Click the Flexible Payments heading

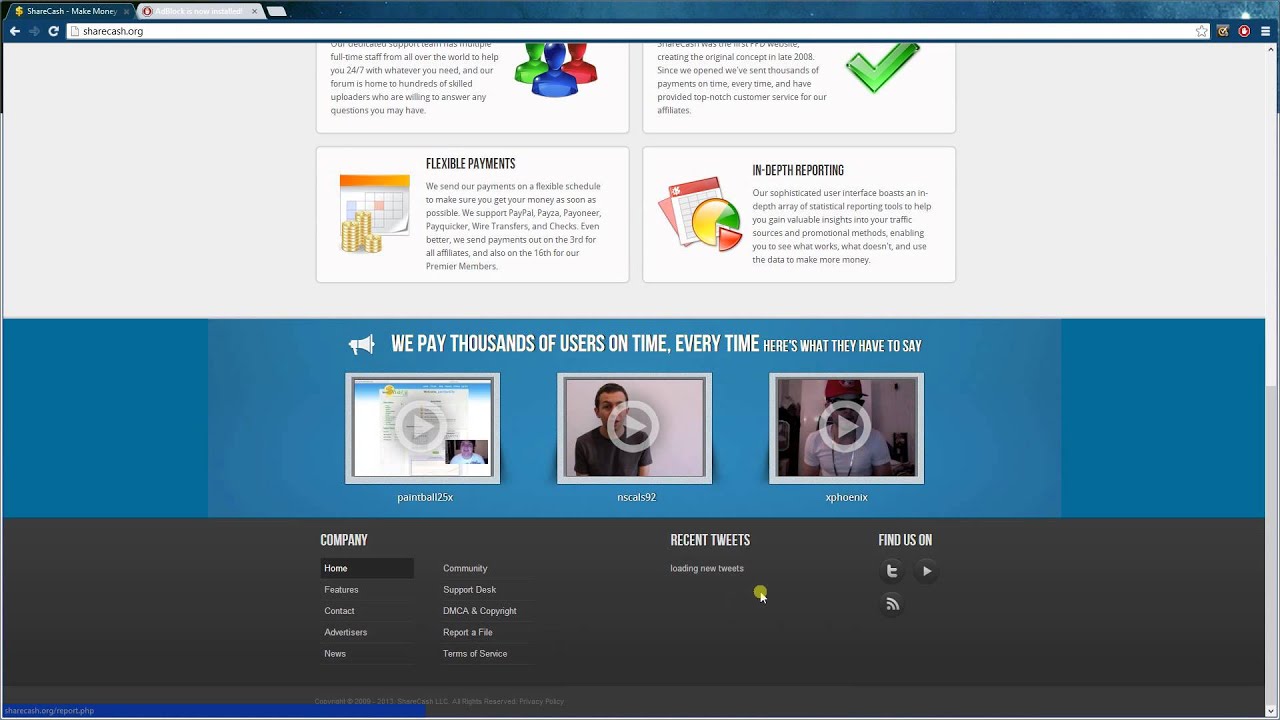point(470,164)
